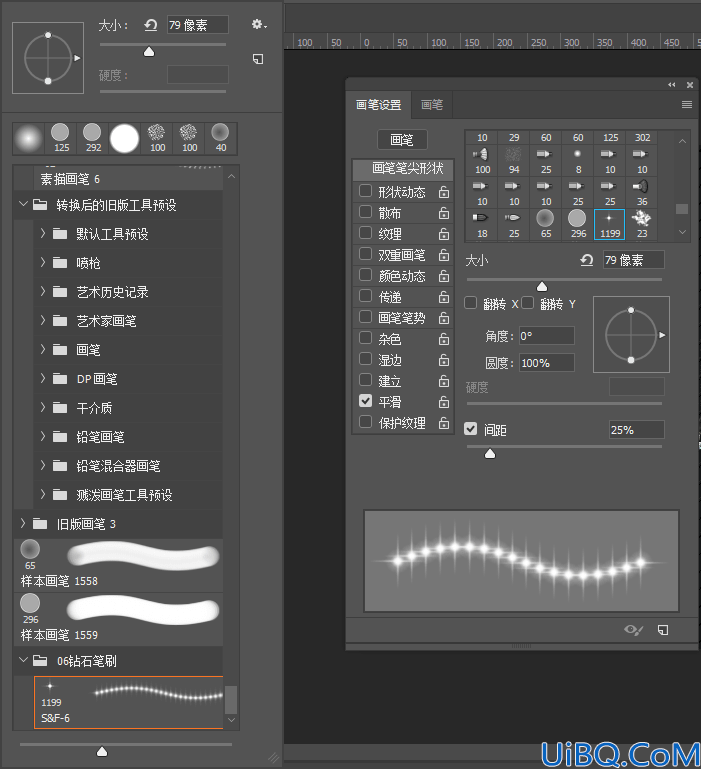Click the 间距 spacing slider handle
701x769 pixels.
click(x=490, y=454)
